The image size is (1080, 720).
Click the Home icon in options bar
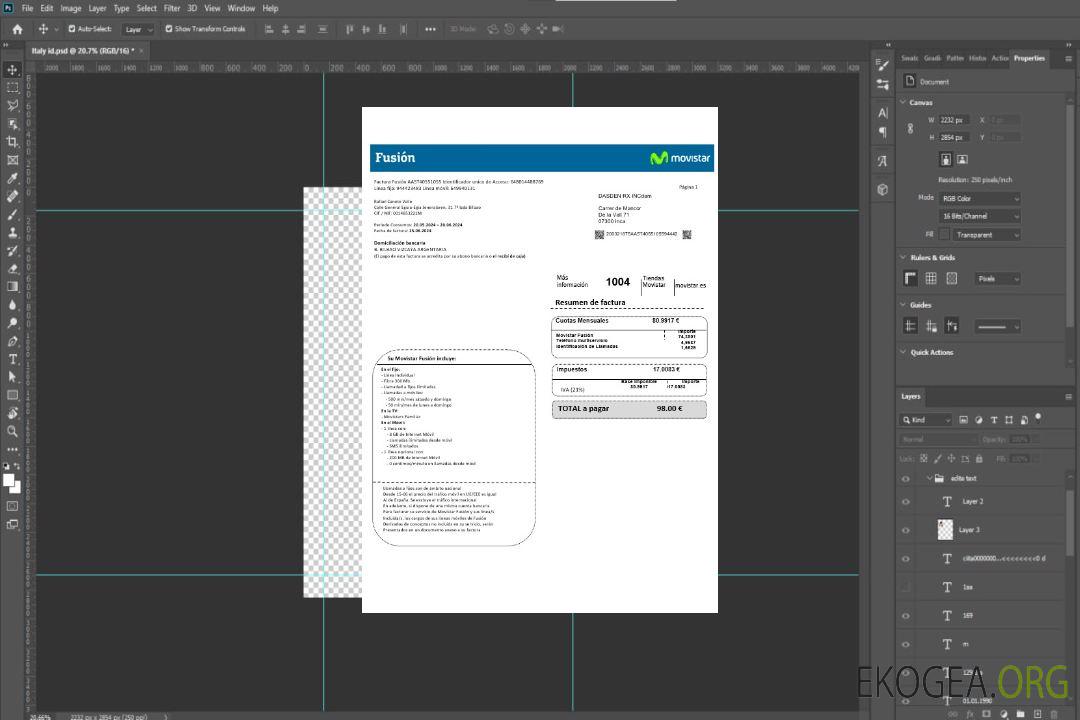(17, 29)
